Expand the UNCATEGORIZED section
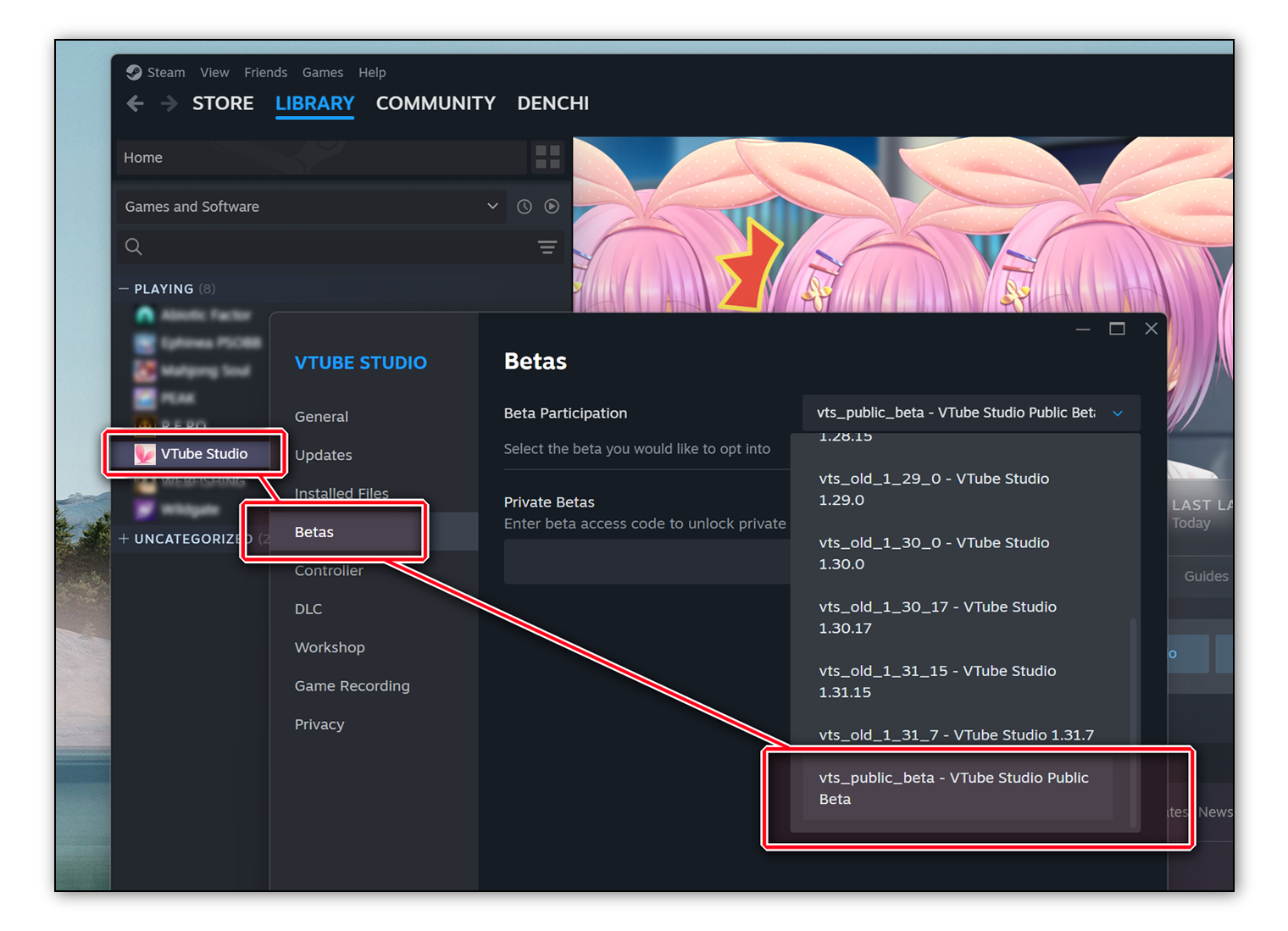The height and width of the screenshot is (931, 1288). tap(124, 539)
